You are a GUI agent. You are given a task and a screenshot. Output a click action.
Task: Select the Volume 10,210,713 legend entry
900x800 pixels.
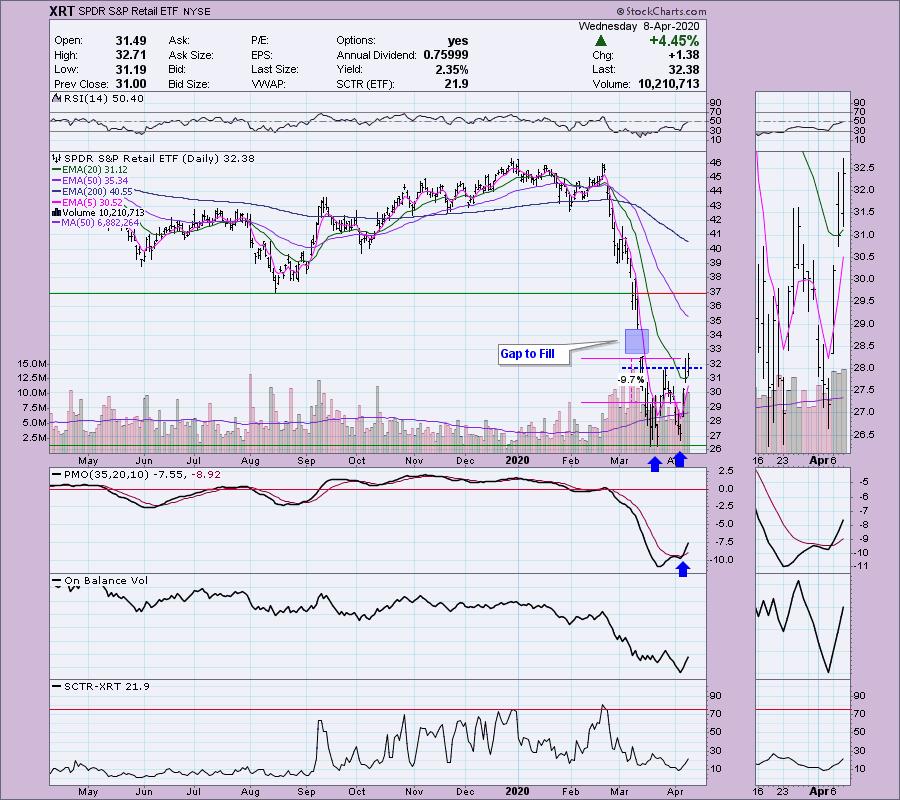click(x=98, y=213)
